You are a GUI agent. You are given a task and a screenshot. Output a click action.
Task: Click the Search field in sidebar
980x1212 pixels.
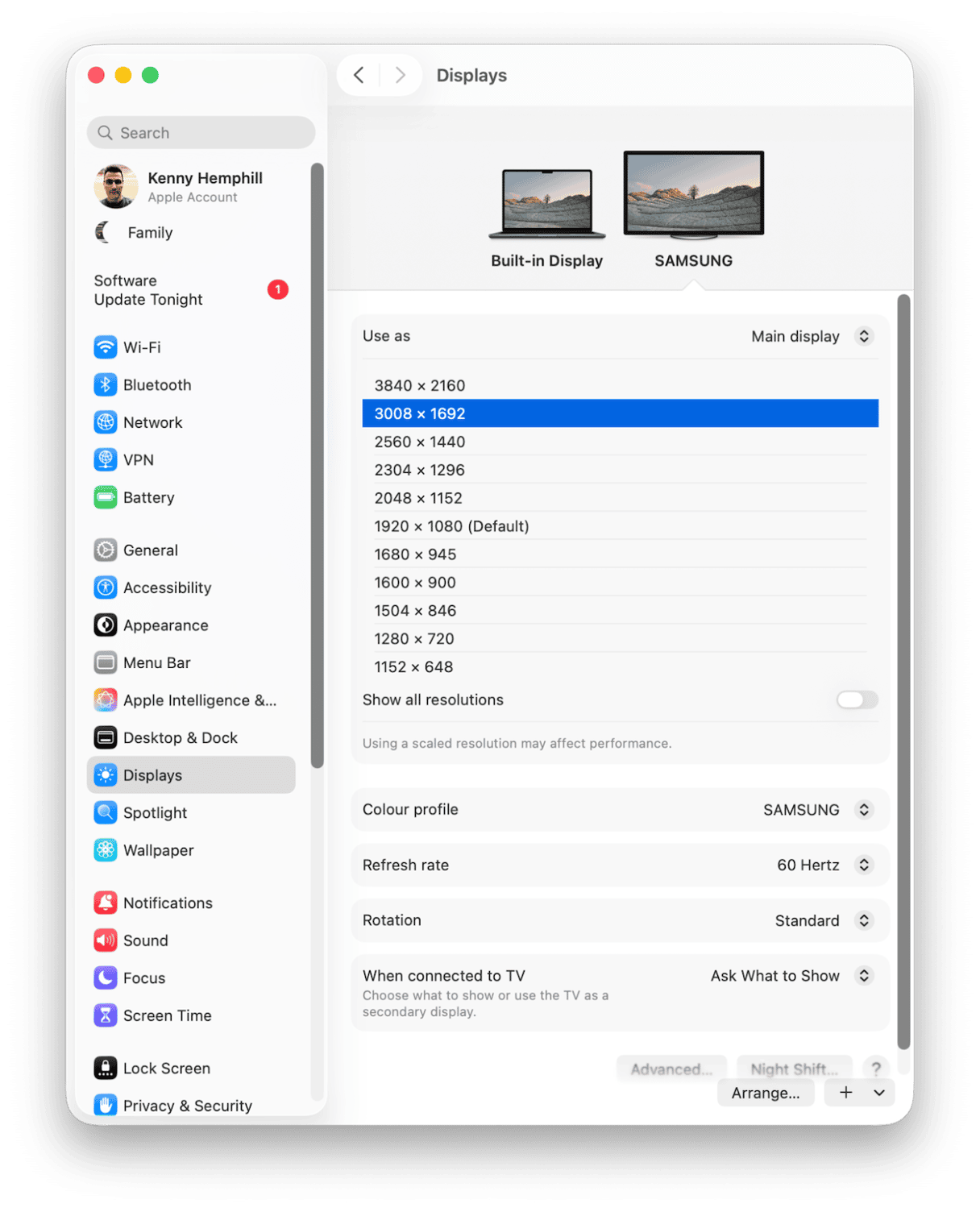(201, 133)
